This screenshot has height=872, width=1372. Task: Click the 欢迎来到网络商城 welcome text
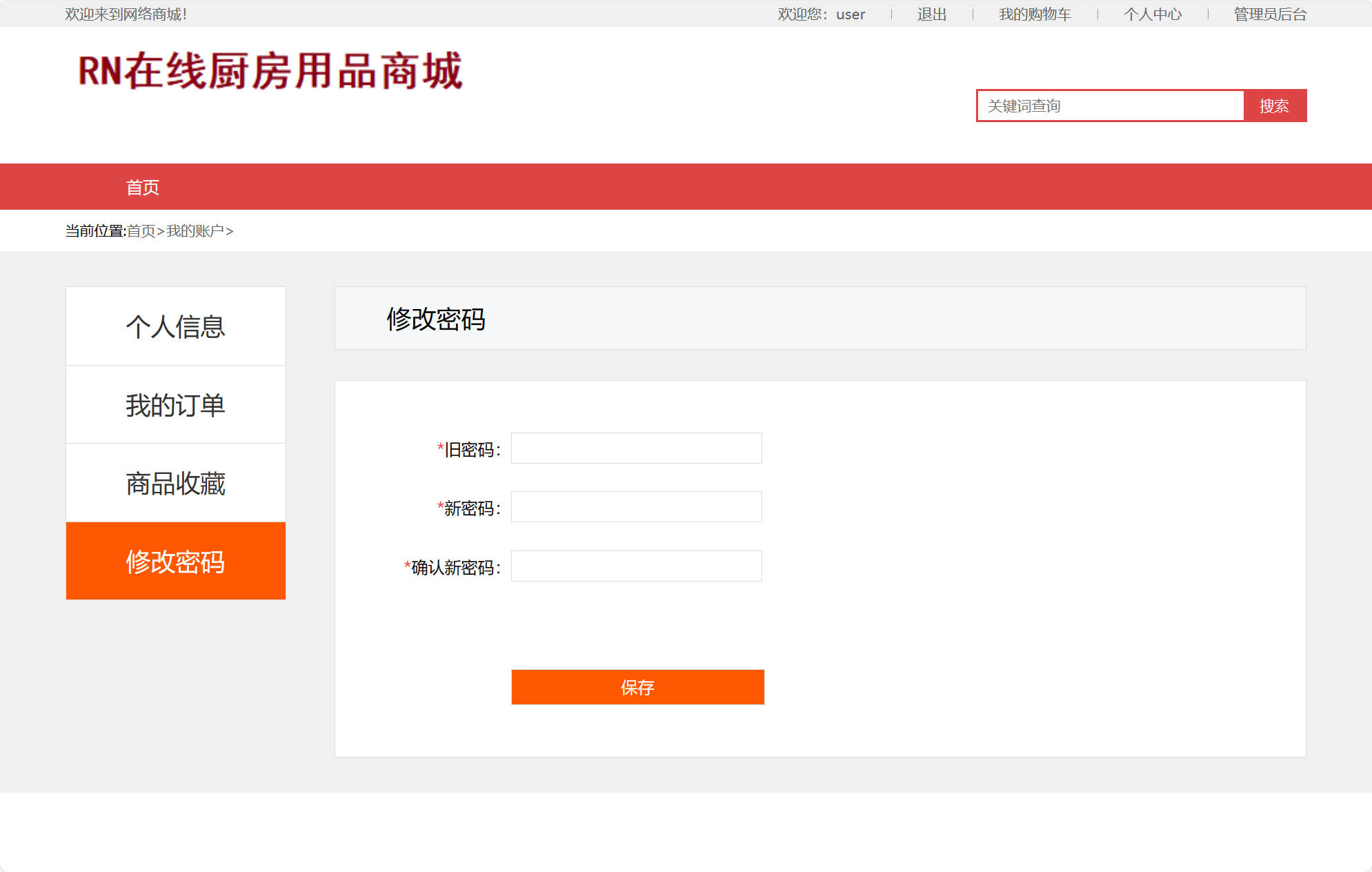[x=124, y=13]
